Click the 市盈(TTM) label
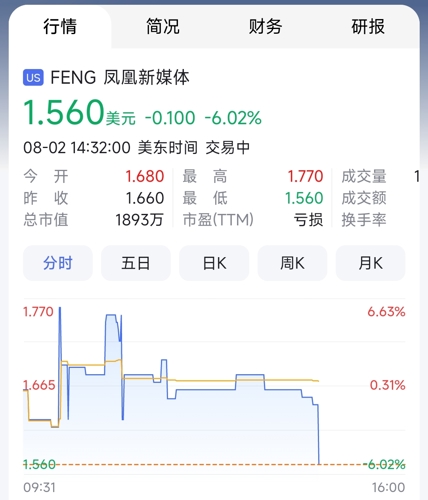This screenshot has width=428, height=500. click(x=218, y=220)
